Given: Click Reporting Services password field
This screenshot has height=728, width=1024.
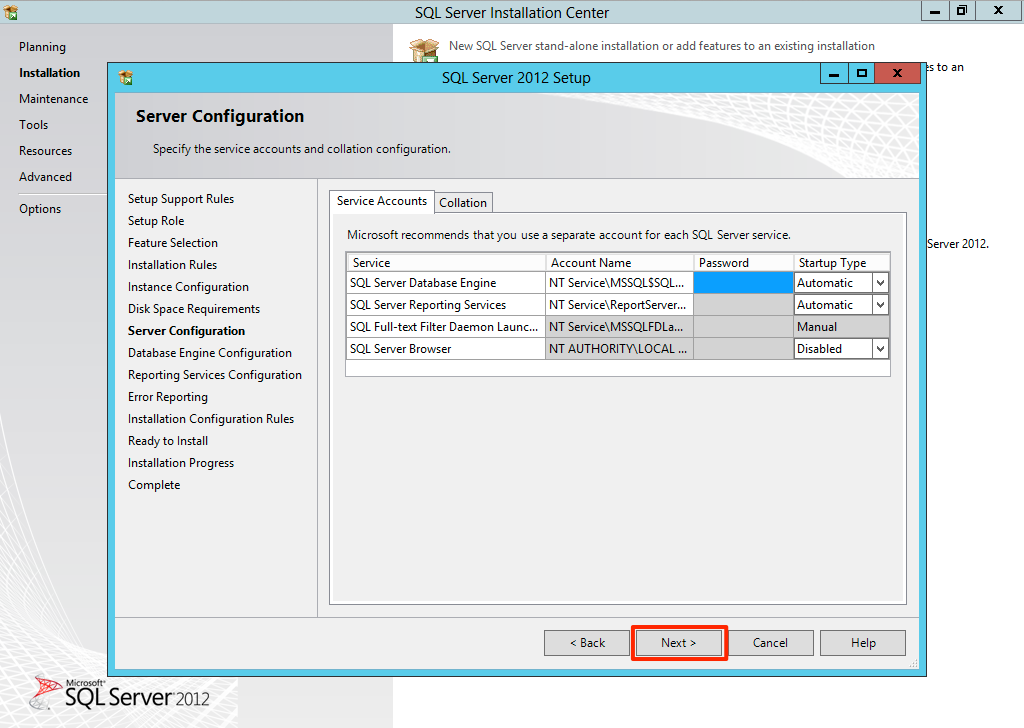Looking at the screenshot, I should pyautogui.click(x=743, y=305).
